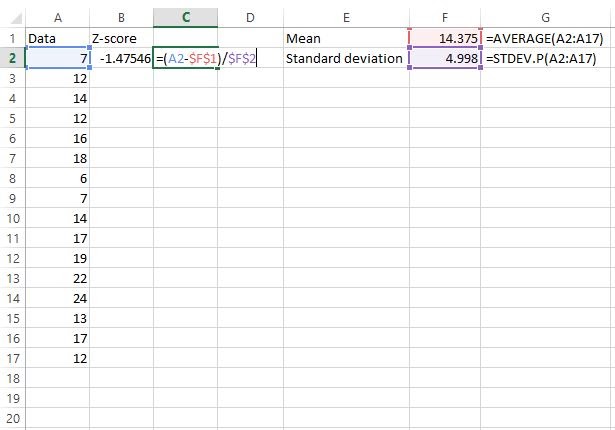Click cell A16 containing 17
Screen dimensions: 615x430
tap(58, 338)
